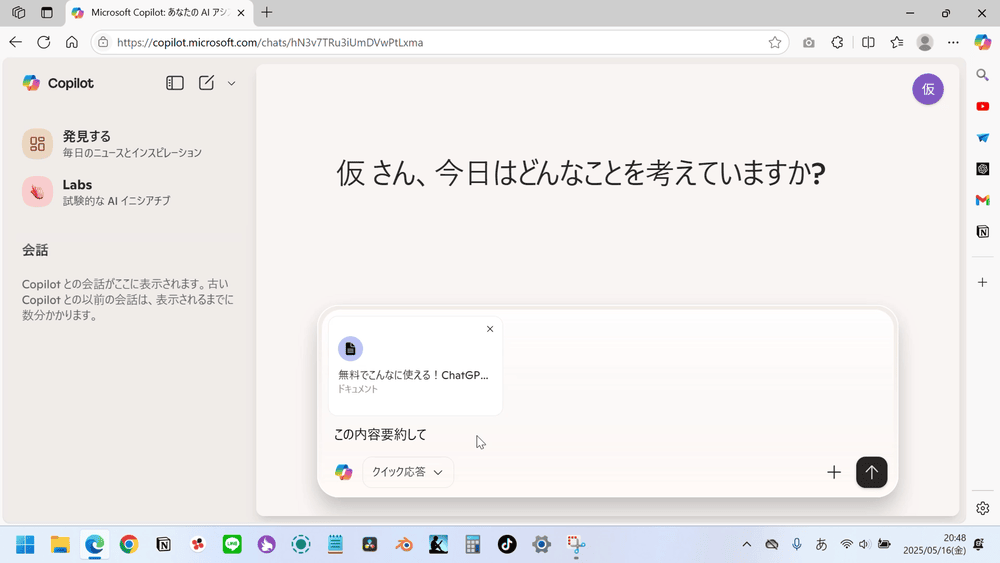Click the message text input field

(x=600, y=434)
